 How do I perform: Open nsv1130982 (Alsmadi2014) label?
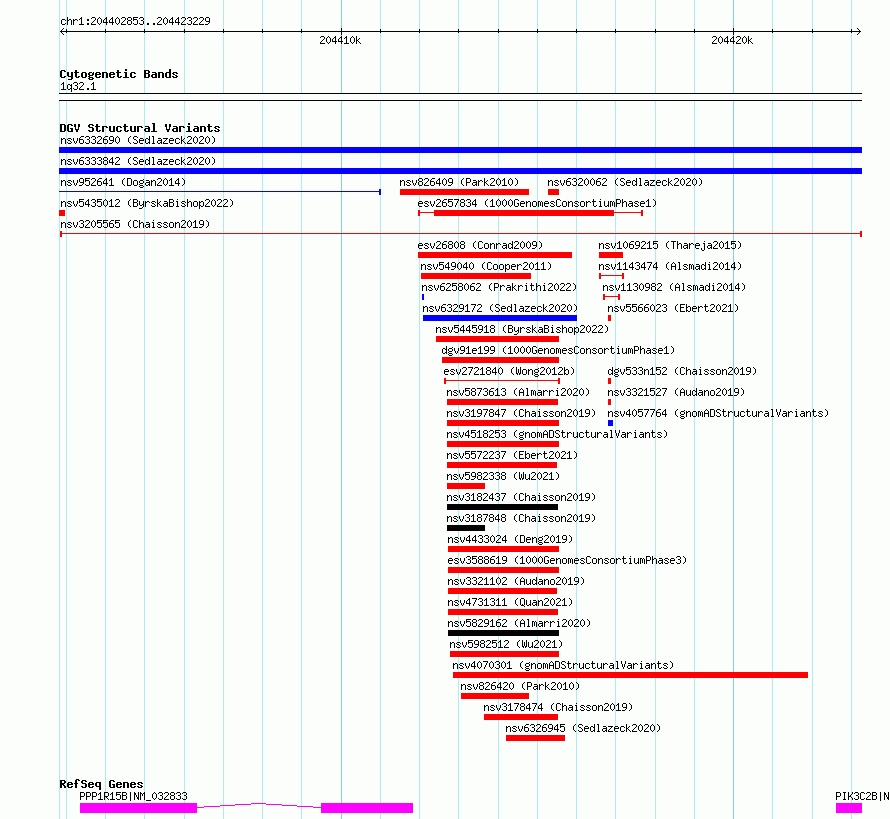coord(674,287)
